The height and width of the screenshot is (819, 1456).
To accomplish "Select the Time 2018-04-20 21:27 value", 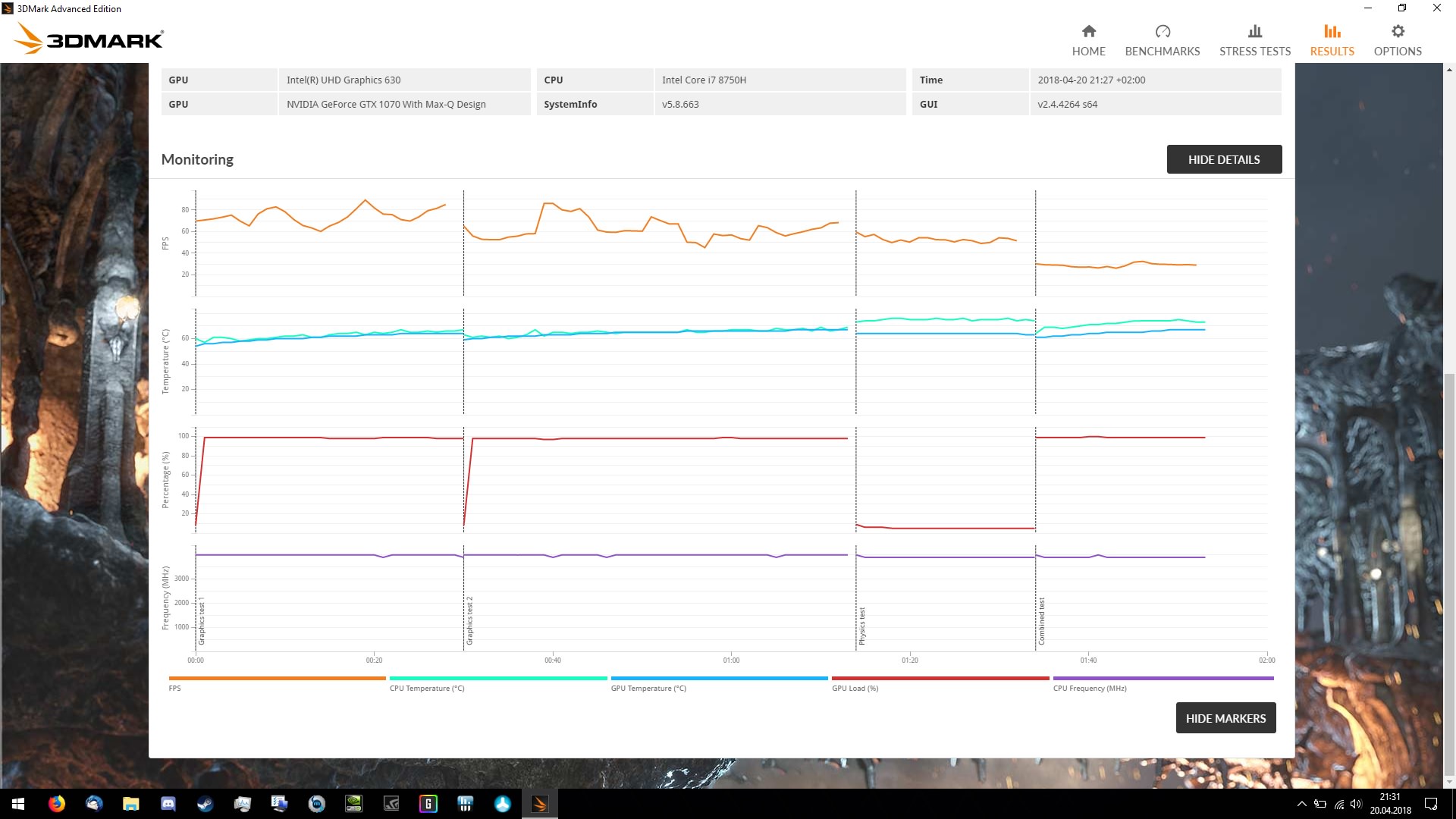I will pos(1090,80).
